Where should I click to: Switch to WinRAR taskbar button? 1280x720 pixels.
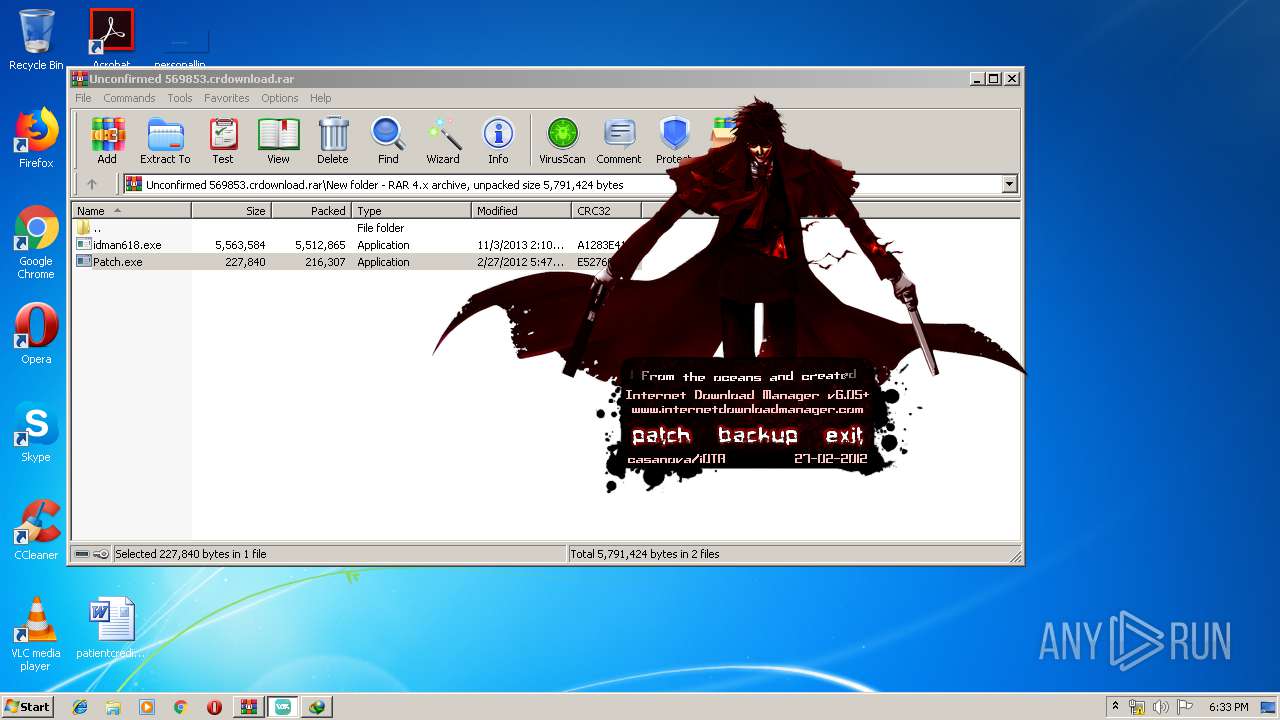click(x=248, y=706)
